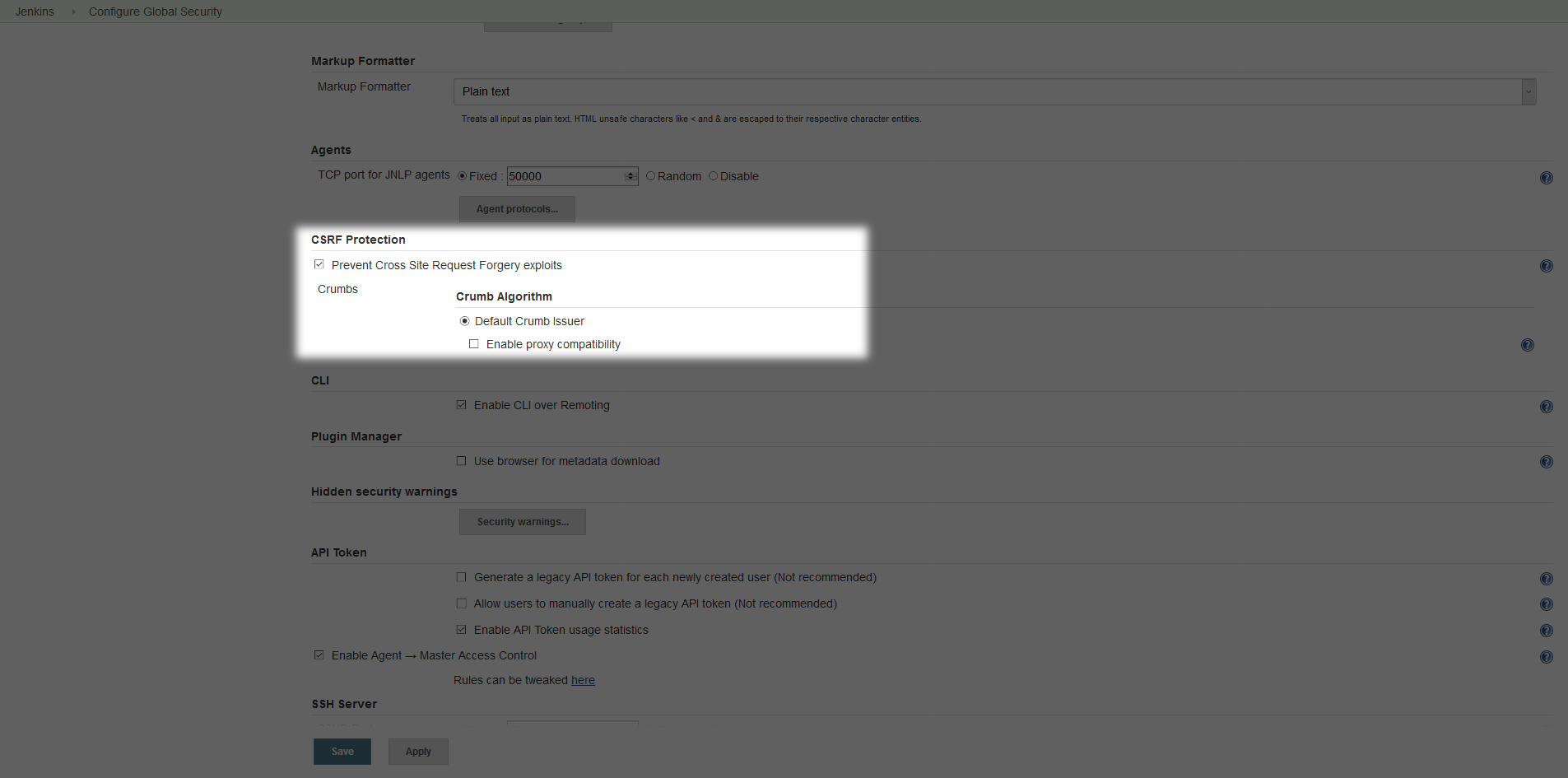Open the Security warnings dialog
The image size is (1568, 778).
(x=522, y=521)
